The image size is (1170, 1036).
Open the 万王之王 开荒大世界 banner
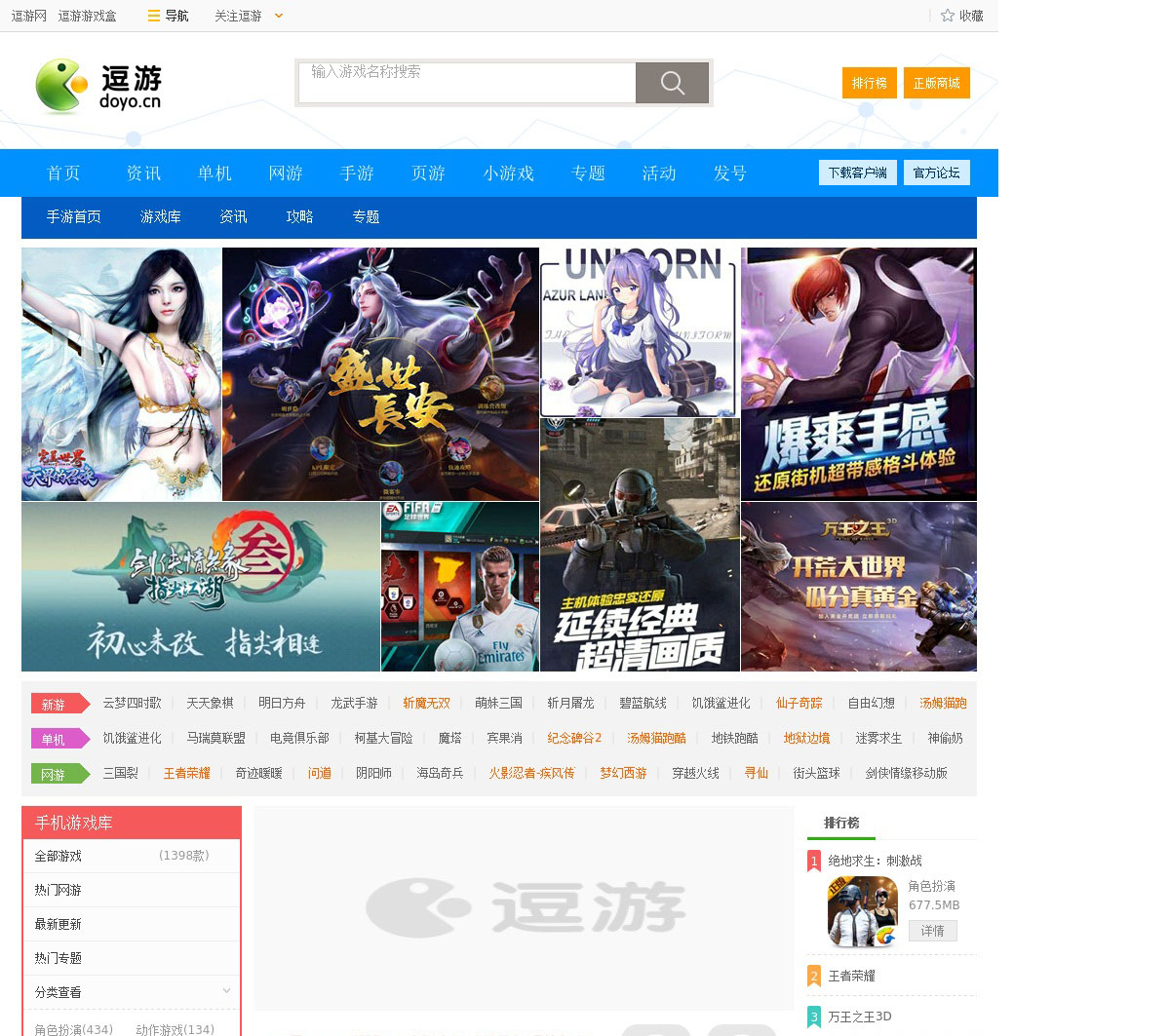coord(859,587)
